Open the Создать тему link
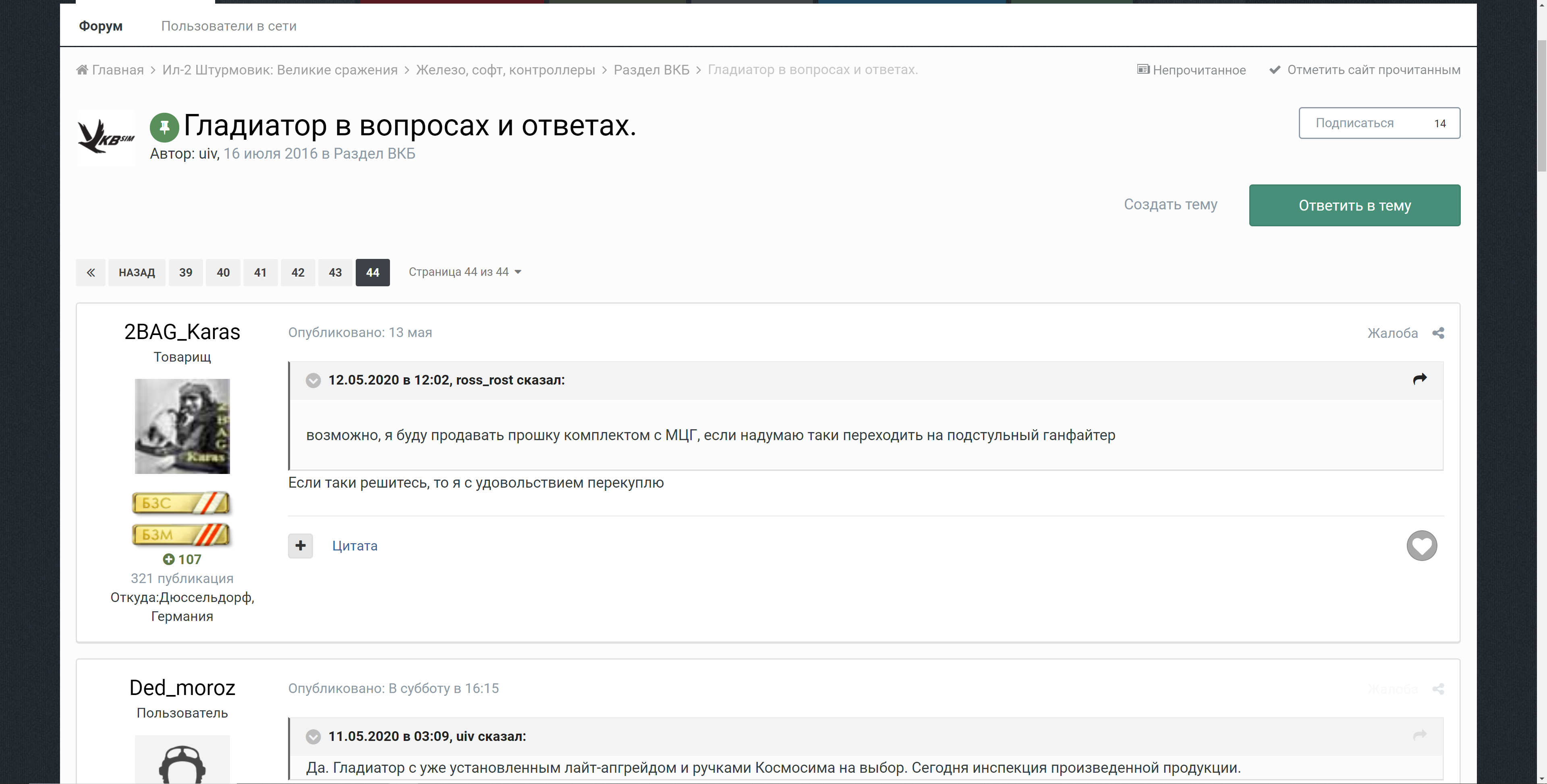The image size is (1547, 784). [1170, 205]
